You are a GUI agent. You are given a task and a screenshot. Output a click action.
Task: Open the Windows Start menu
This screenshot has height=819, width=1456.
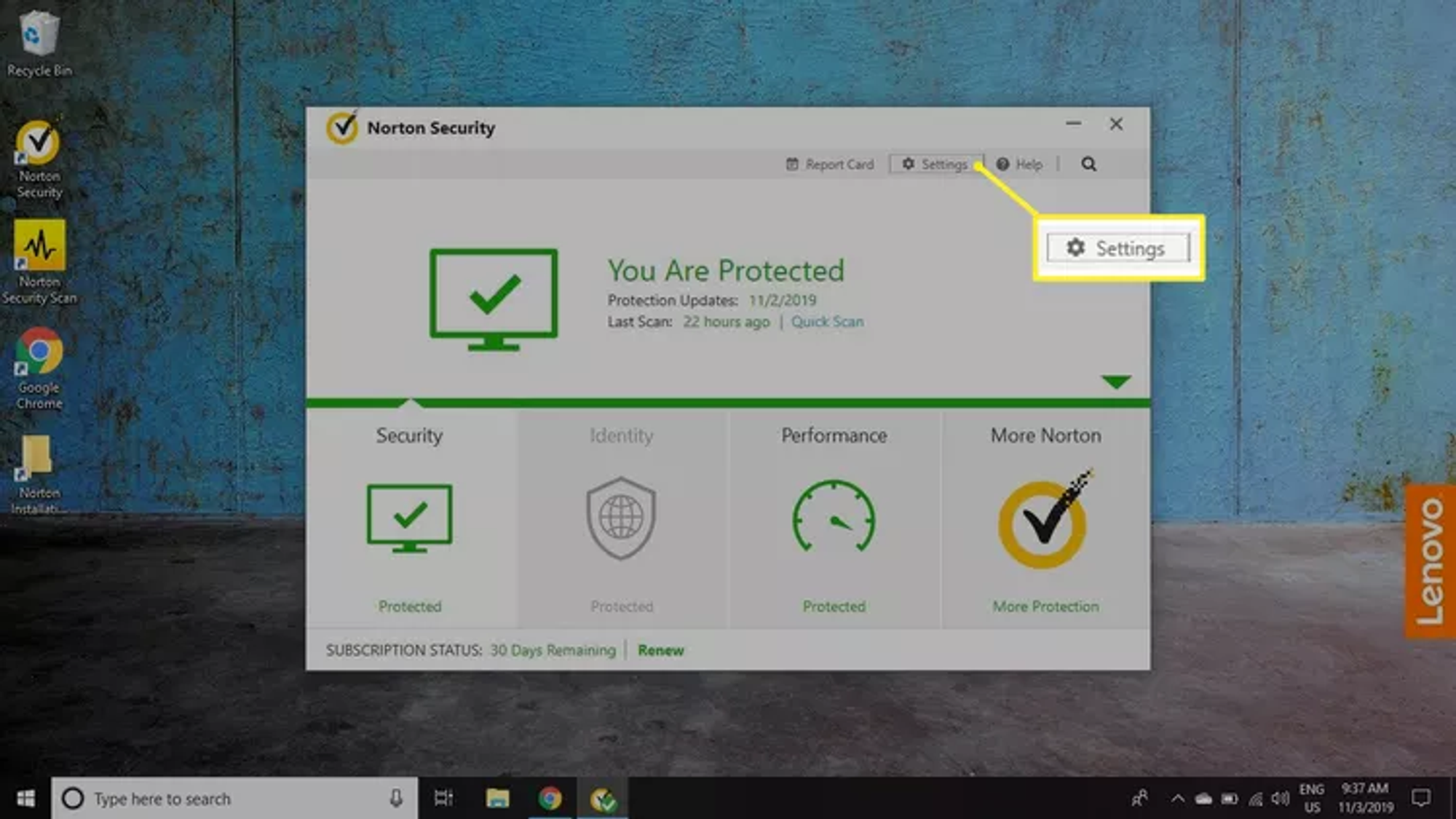25,799
